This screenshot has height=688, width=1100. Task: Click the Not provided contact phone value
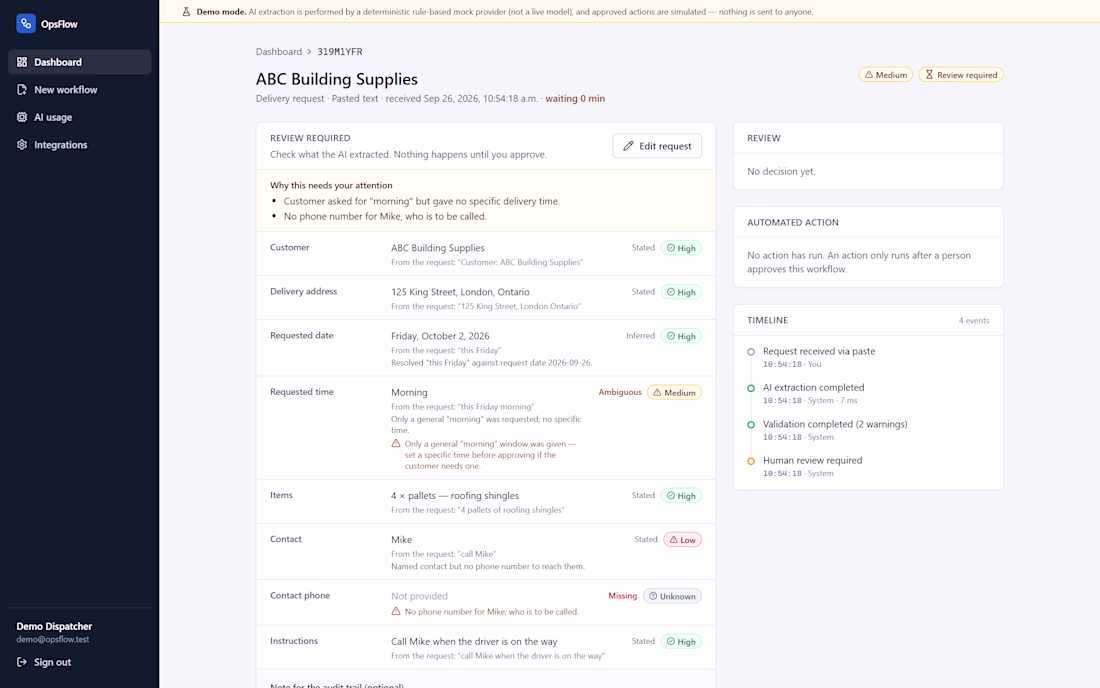click(419, 596)
